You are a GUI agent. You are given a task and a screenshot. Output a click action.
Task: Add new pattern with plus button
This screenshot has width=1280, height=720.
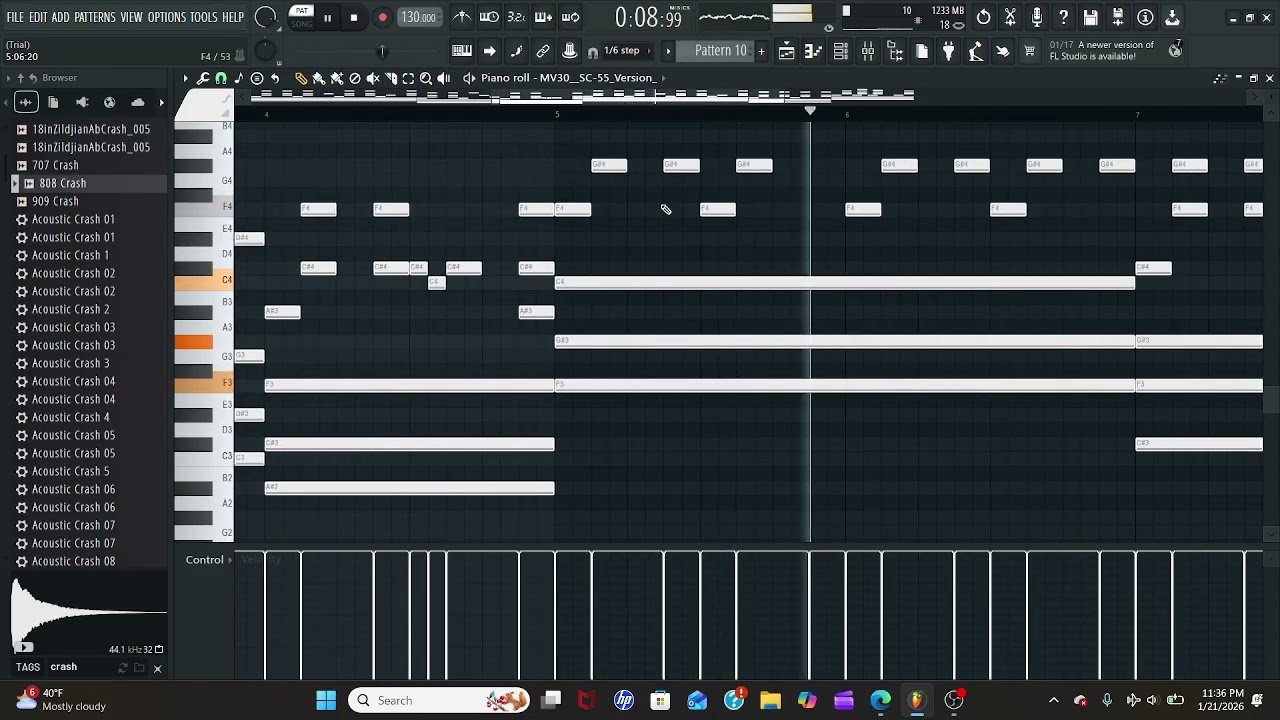pyautogui.click(x=761, y=51)
